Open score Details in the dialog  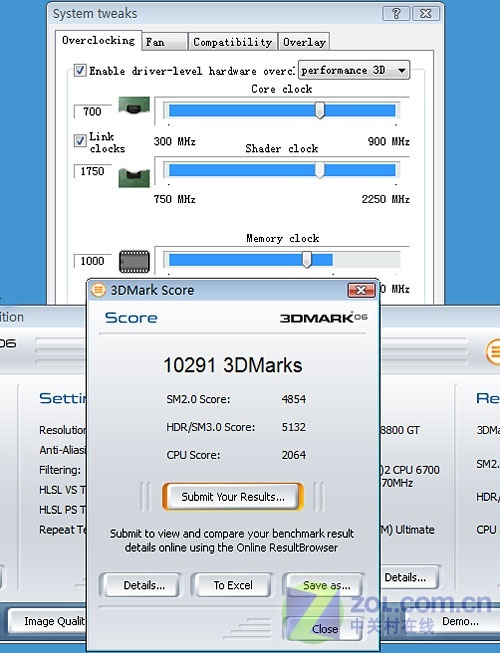click(x=144, y=585)
